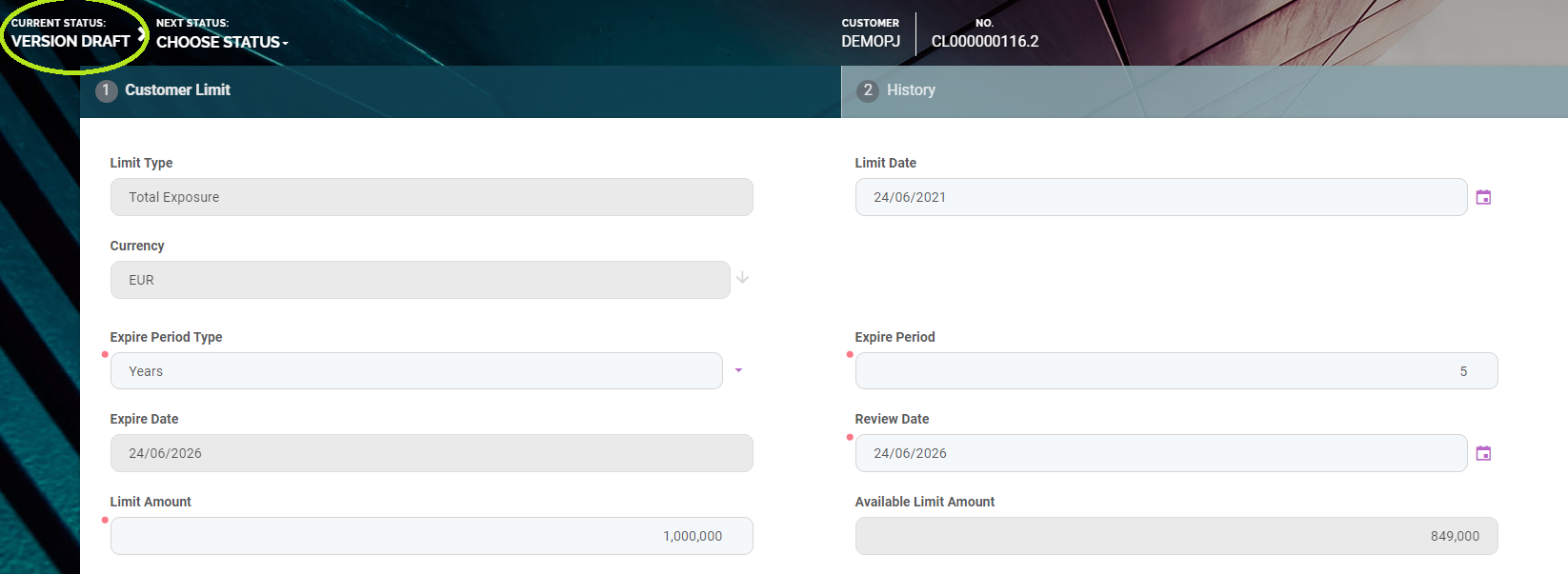
Task: Click the Version Draft current status
Action: point(70,41)
